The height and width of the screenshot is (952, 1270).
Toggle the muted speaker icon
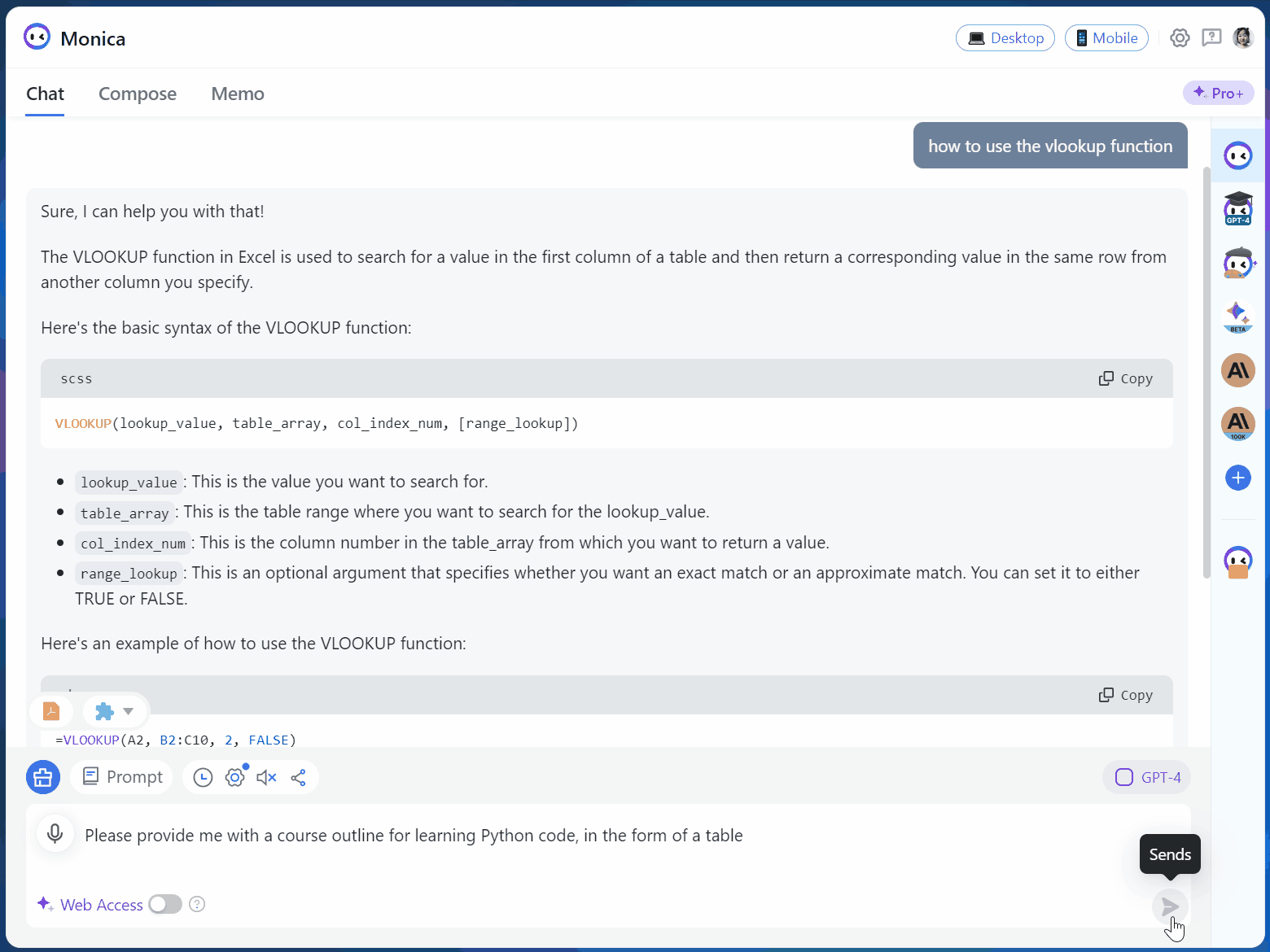(x=266, y=778)
